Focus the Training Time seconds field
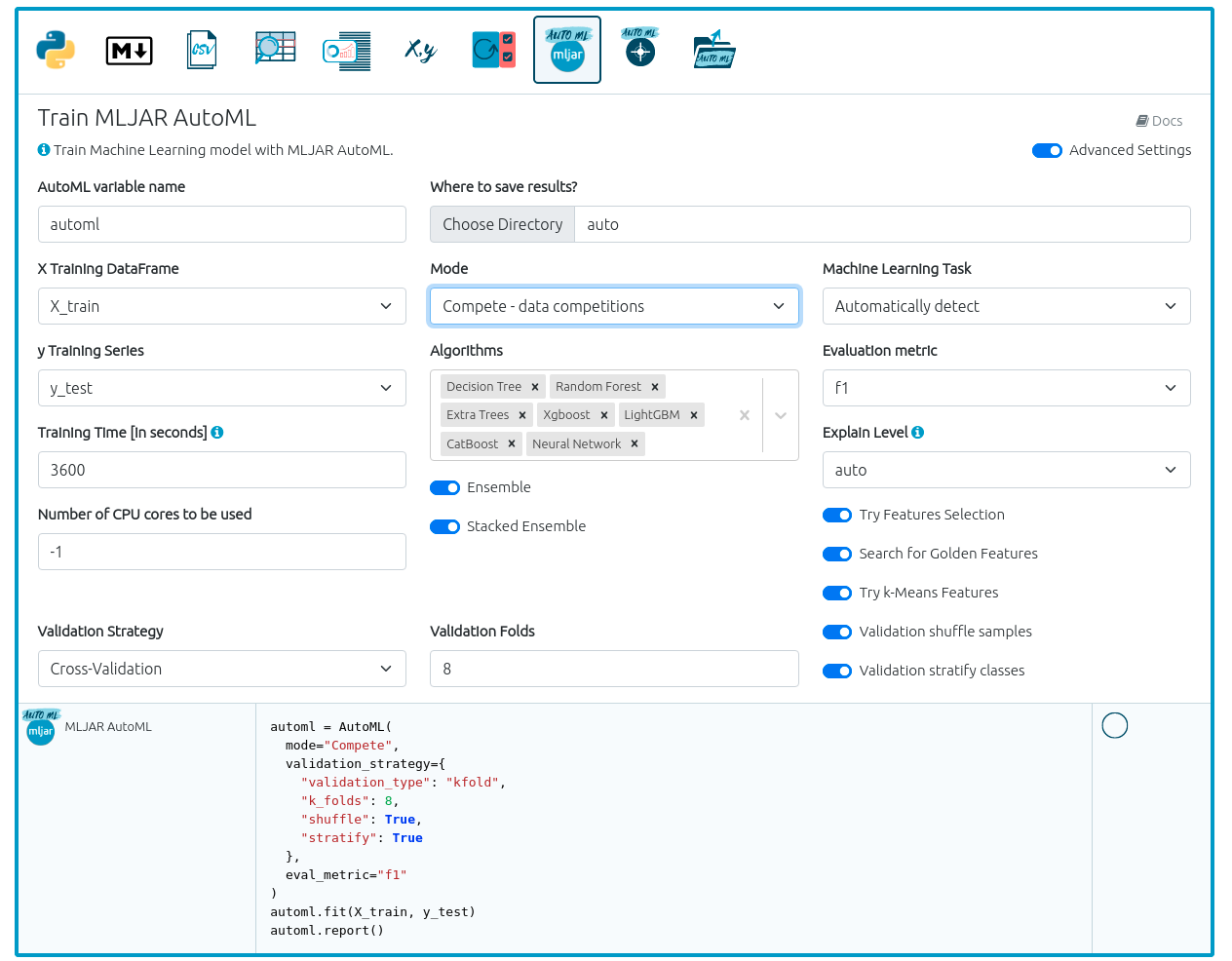 (222, 470)
